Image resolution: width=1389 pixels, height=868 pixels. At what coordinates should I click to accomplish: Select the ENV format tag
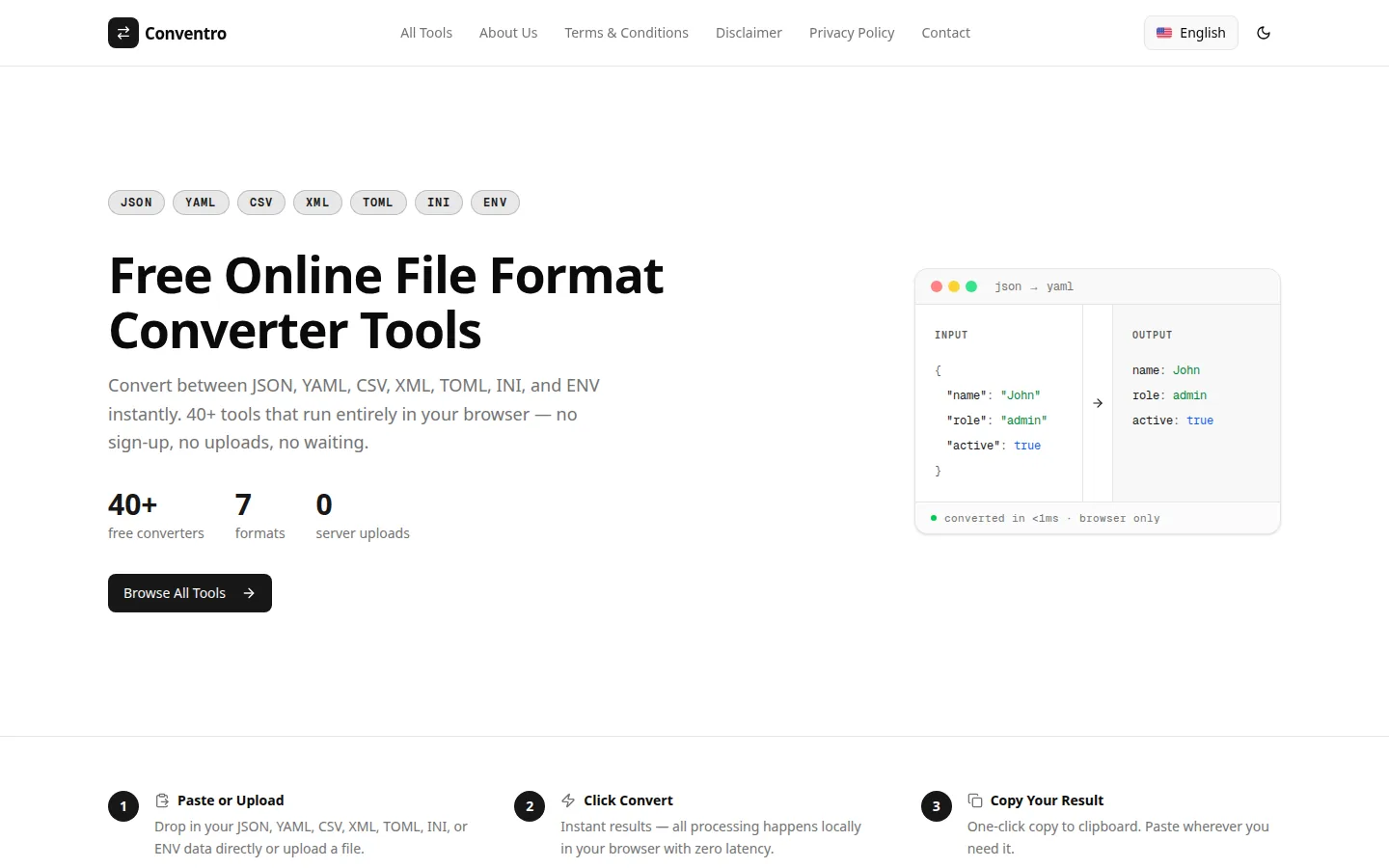(495, 203)
